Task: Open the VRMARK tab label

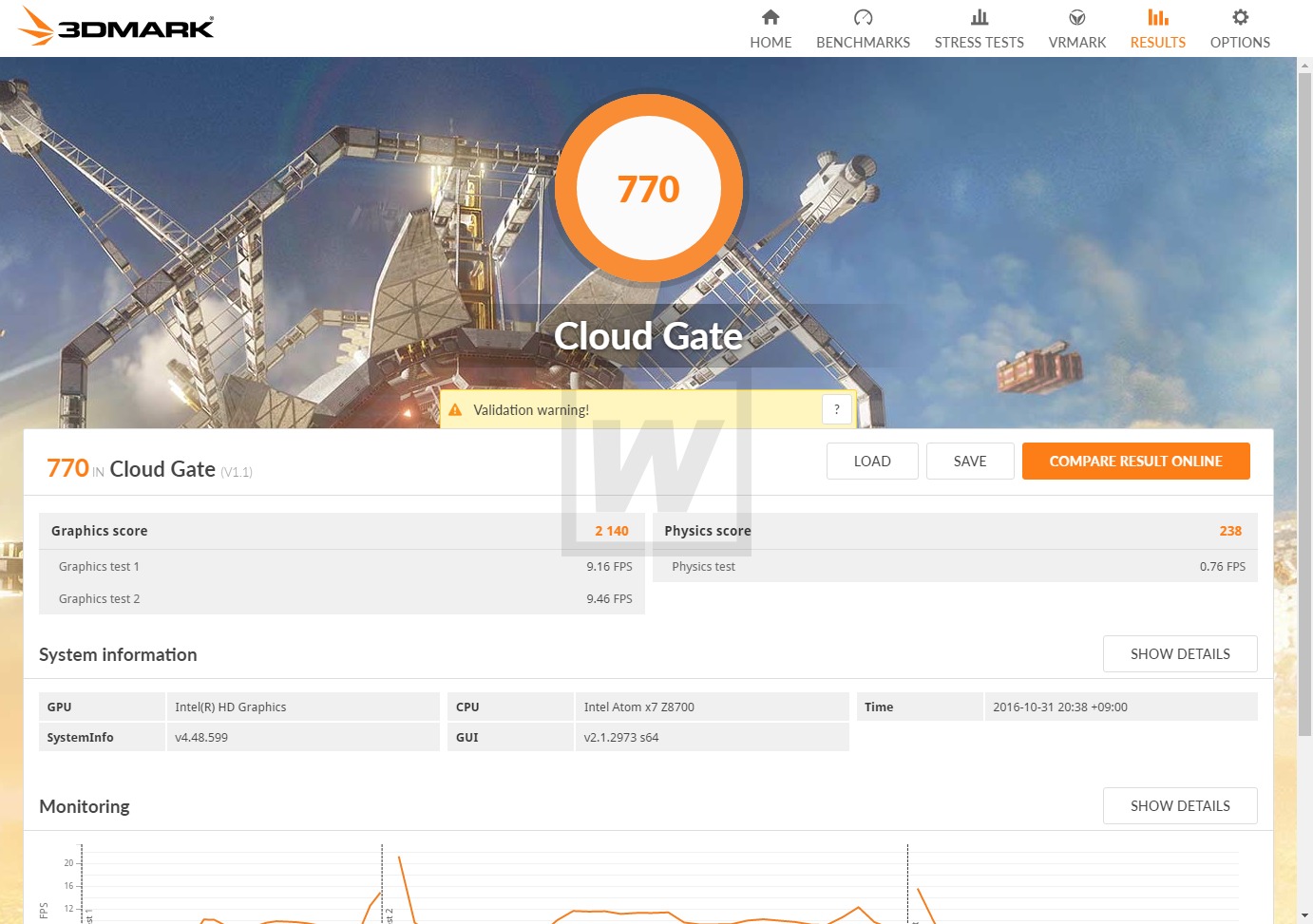Action: [1077, 43]
